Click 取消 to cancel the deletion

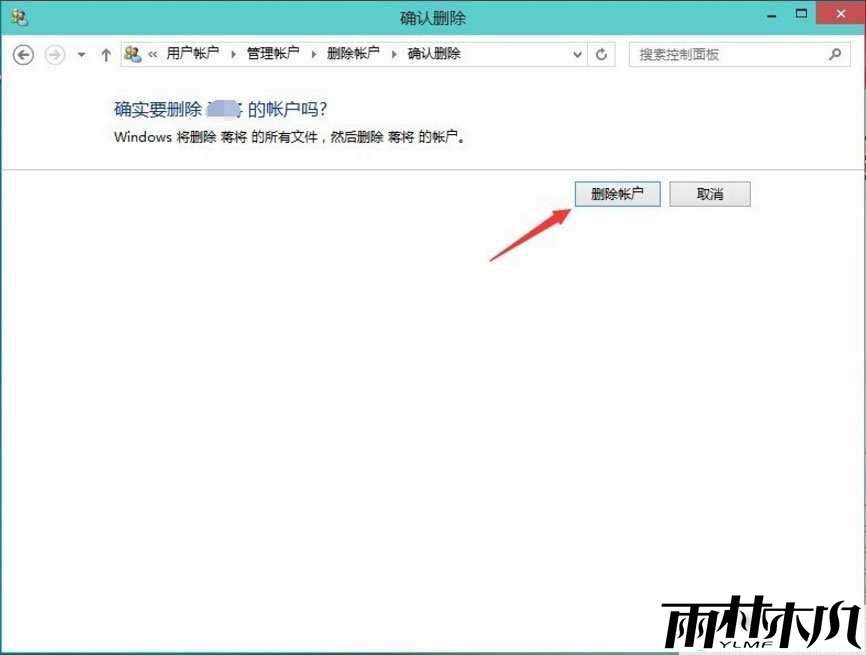(x=710, y=194)
